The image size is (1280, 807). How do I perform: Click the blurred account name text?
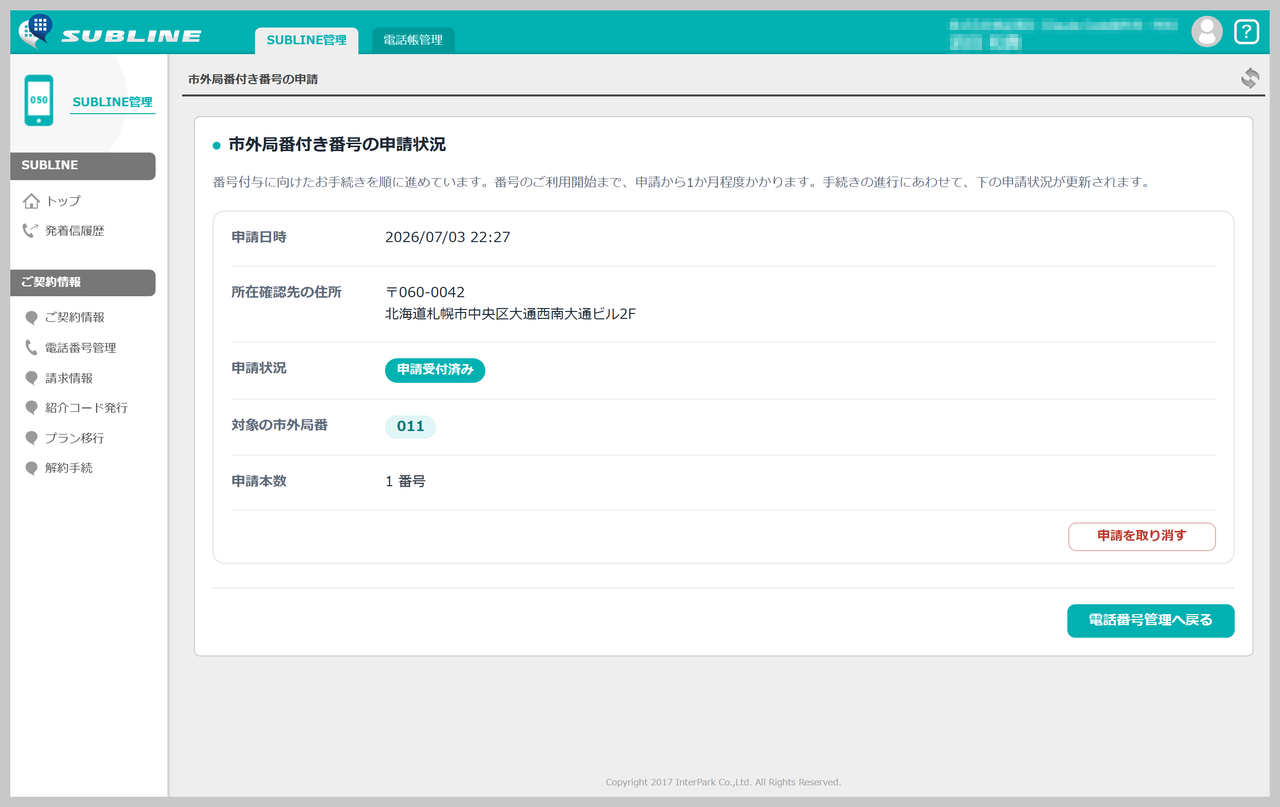[x=1063, y=33]
